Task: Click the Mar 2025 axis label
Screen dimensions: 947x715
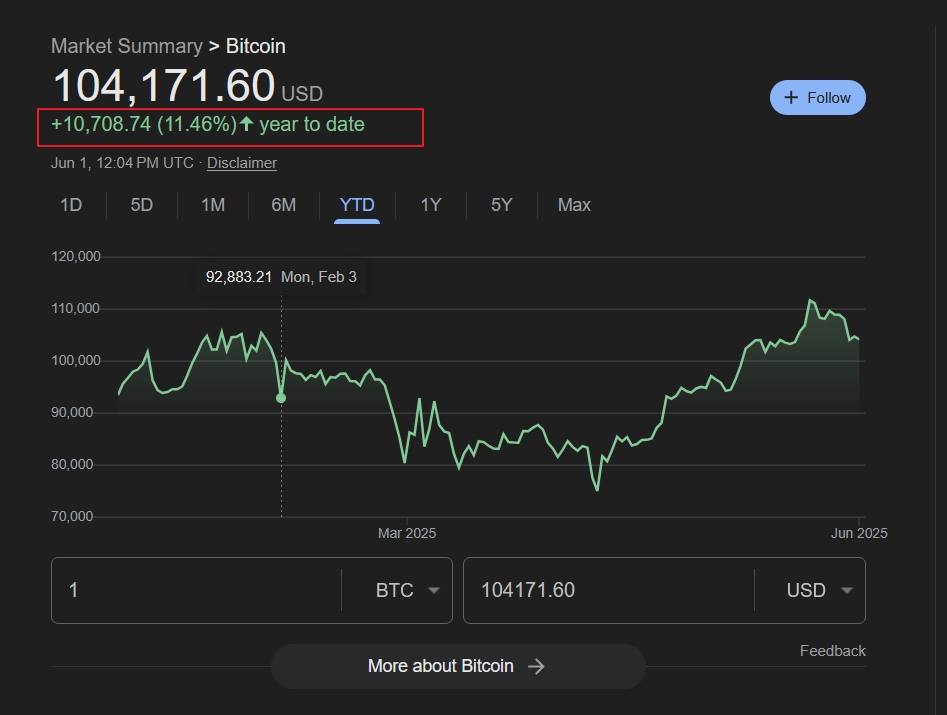Action: [x=407, y=533]
